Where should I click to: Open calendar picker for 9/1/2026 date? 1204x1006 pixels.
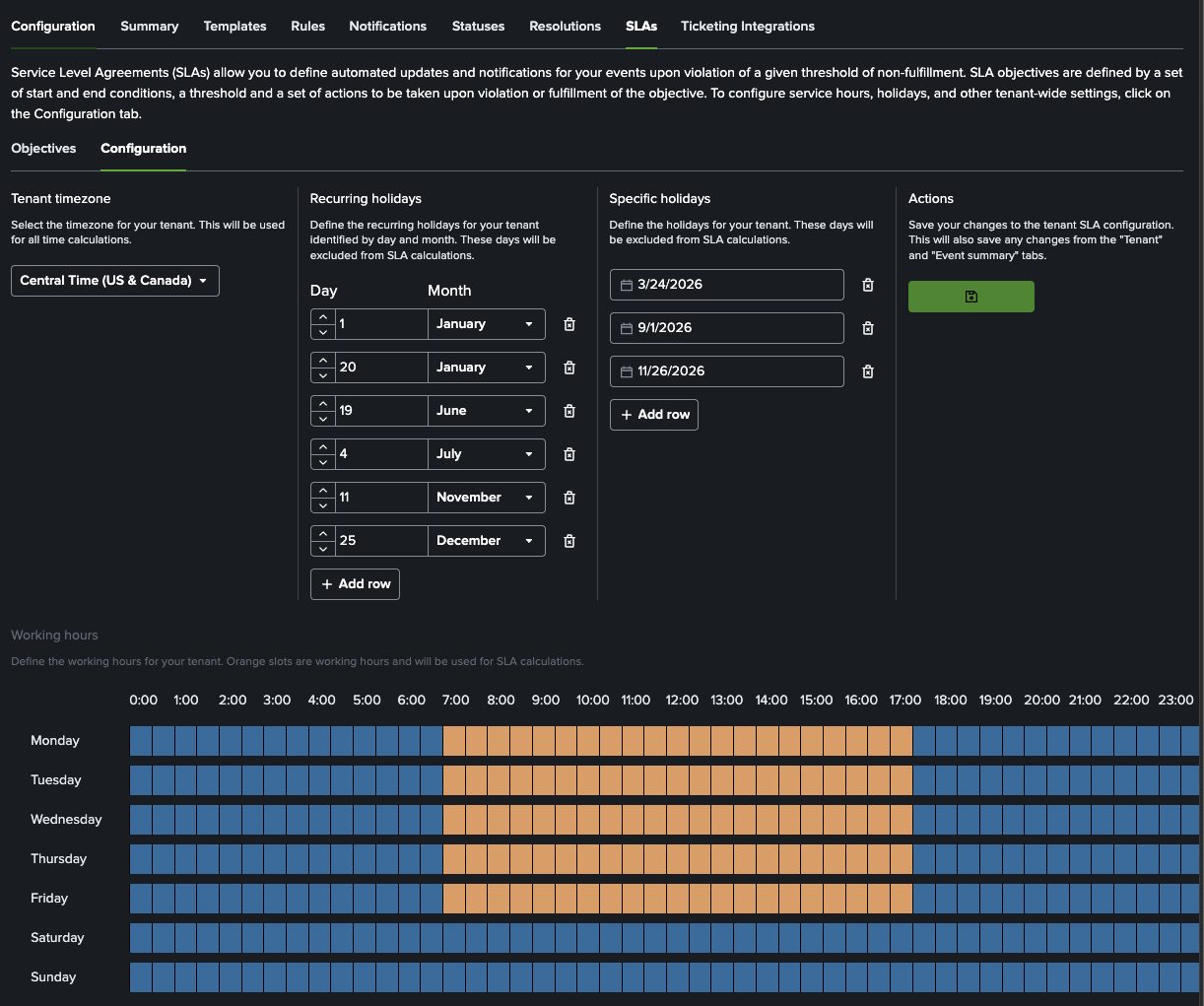[x=627, y=328]
